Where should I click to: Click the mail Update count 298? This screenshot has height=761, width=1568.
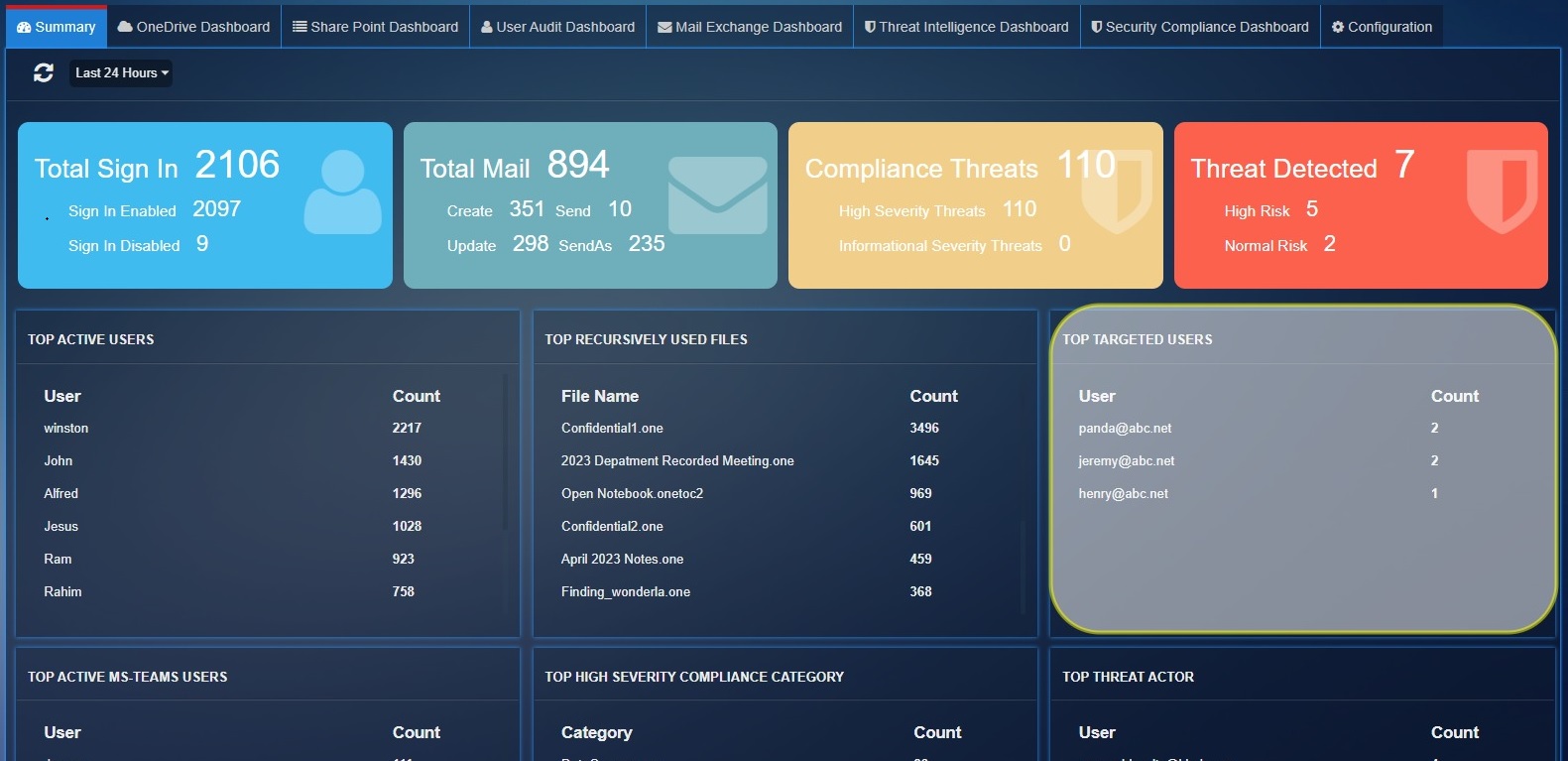coord(531,244)
